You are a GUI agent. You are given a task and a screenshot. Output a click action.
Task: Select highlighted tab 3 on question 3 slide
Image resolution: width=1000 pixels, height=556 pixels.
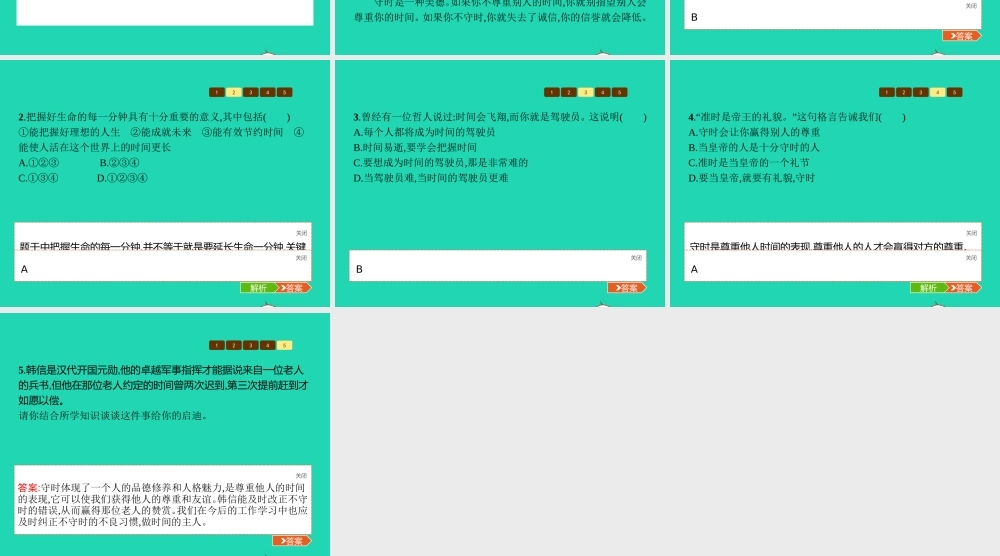pos(585,92)
